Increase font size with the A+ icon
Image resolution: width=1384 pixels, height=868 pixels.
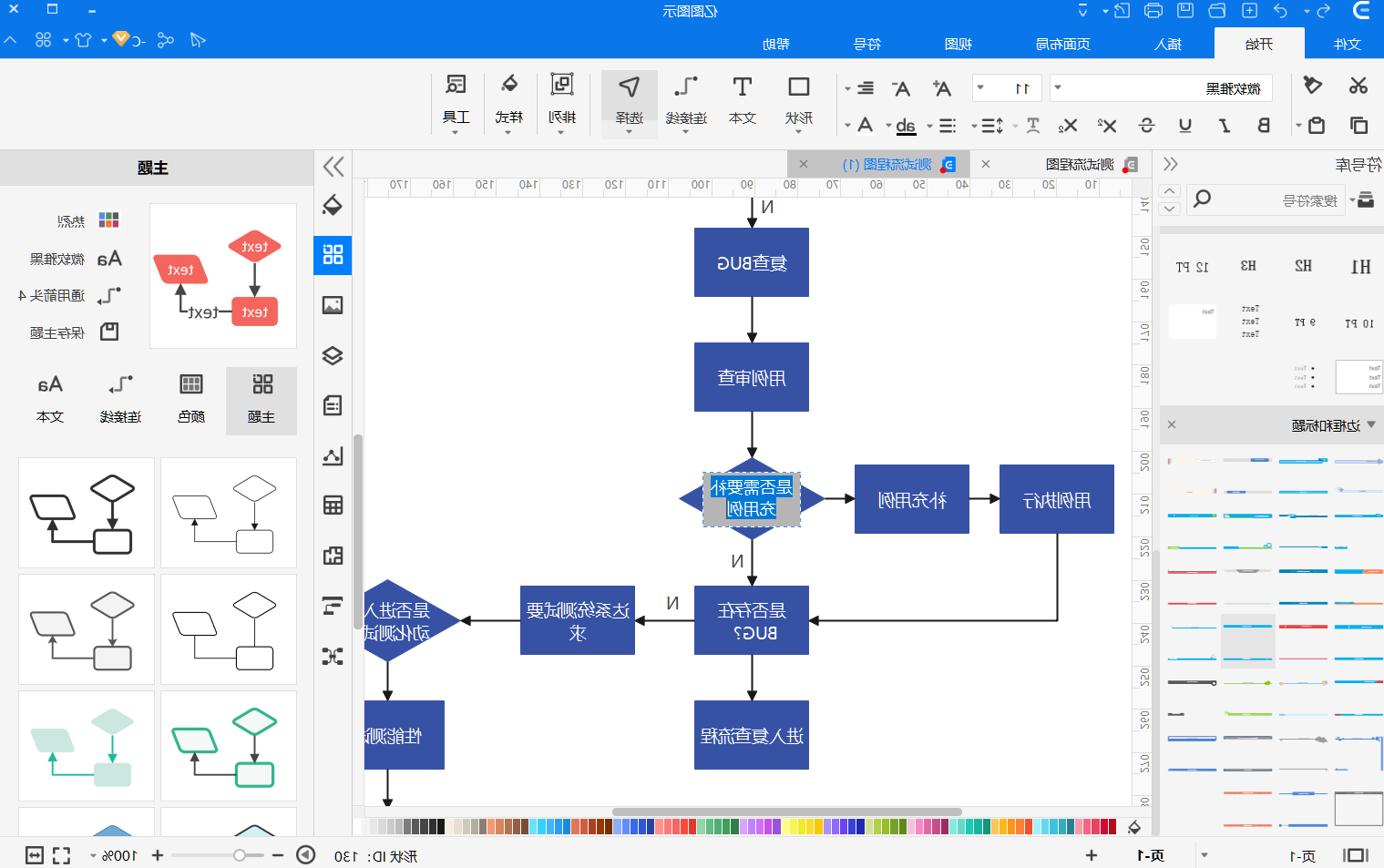click(x=942, y=88)
